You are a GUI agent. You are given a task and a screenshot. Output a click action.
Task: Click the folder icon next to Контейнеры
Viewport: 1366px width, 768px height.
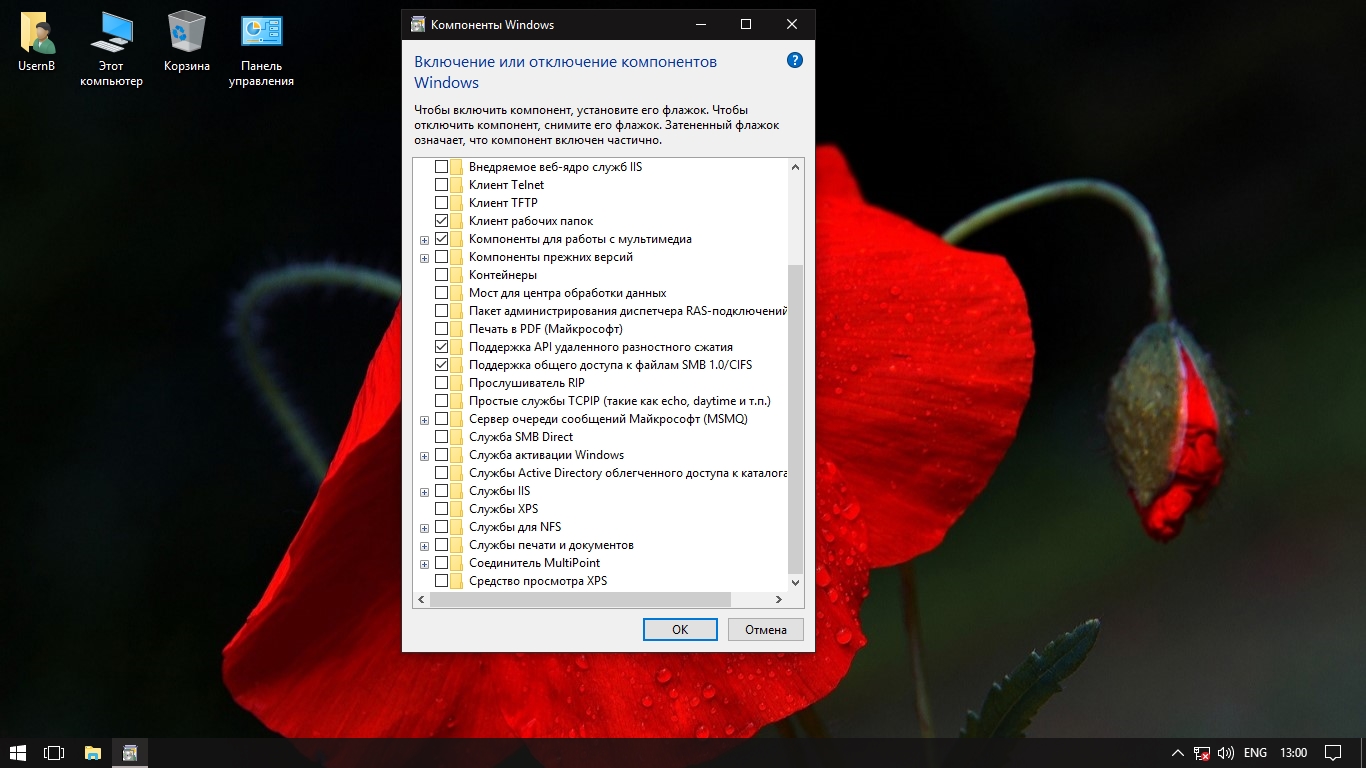pos(457,275)
